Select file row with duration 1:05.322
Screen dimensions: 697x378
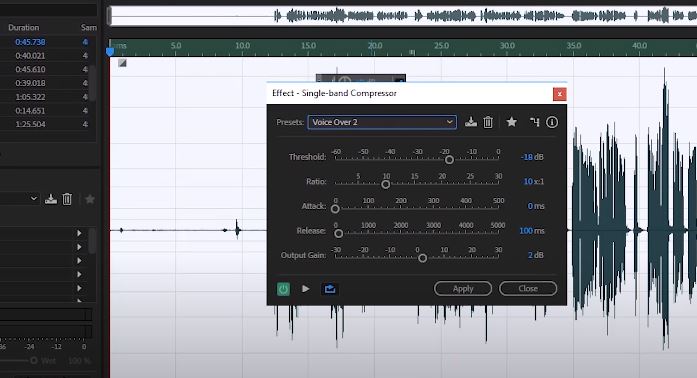48,97
